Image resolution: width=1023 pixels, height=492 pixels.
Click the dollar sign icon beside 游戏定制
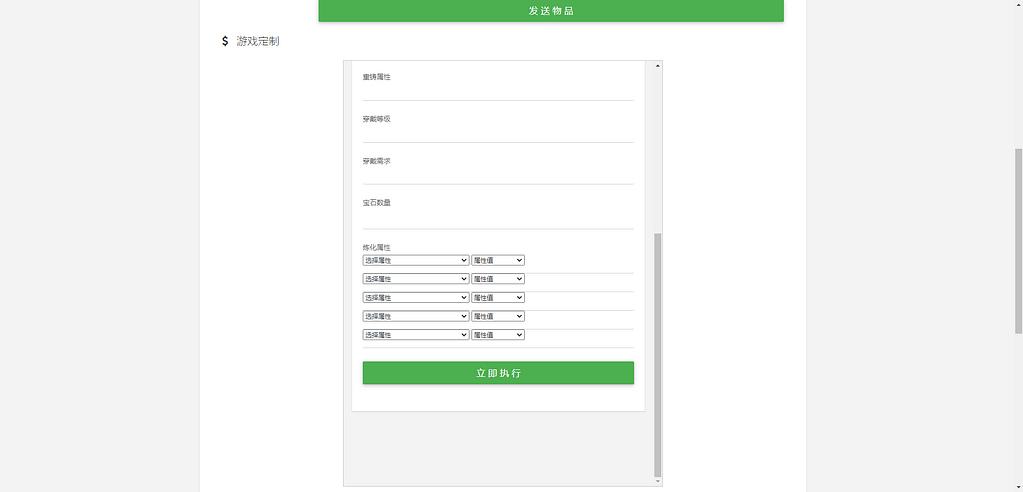[225, 41]
